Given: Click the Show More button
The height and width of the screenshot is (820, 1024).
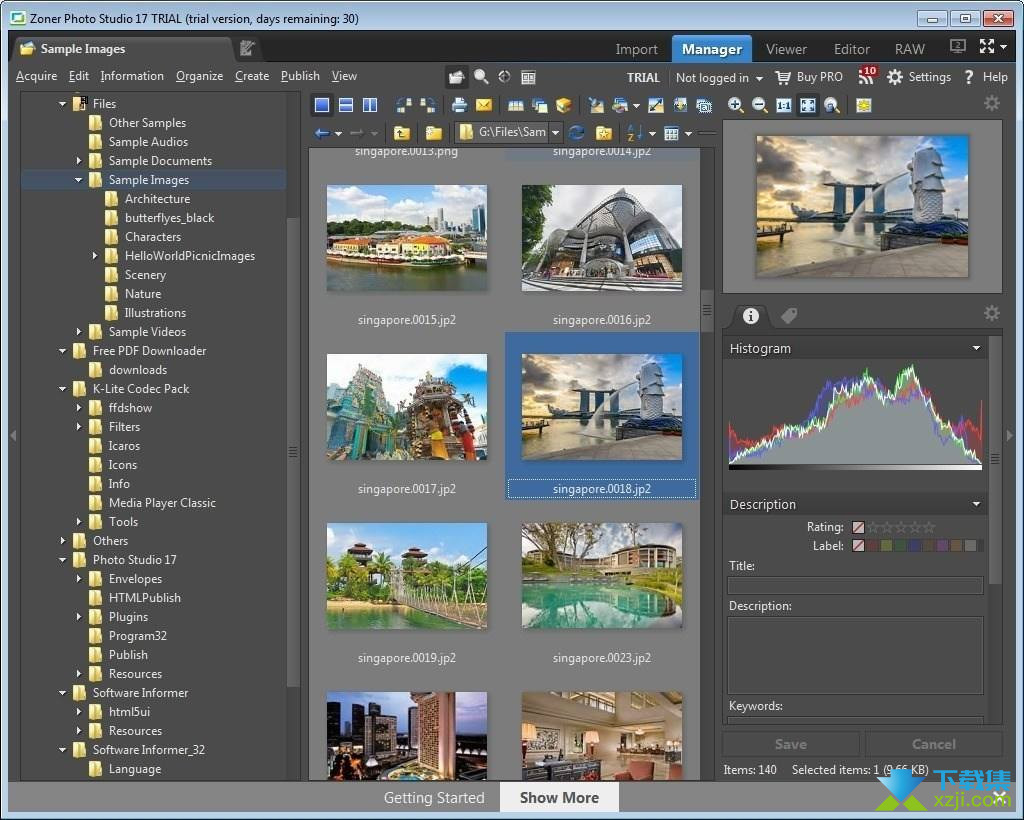Looking at the screenshot, I should 559,797.
